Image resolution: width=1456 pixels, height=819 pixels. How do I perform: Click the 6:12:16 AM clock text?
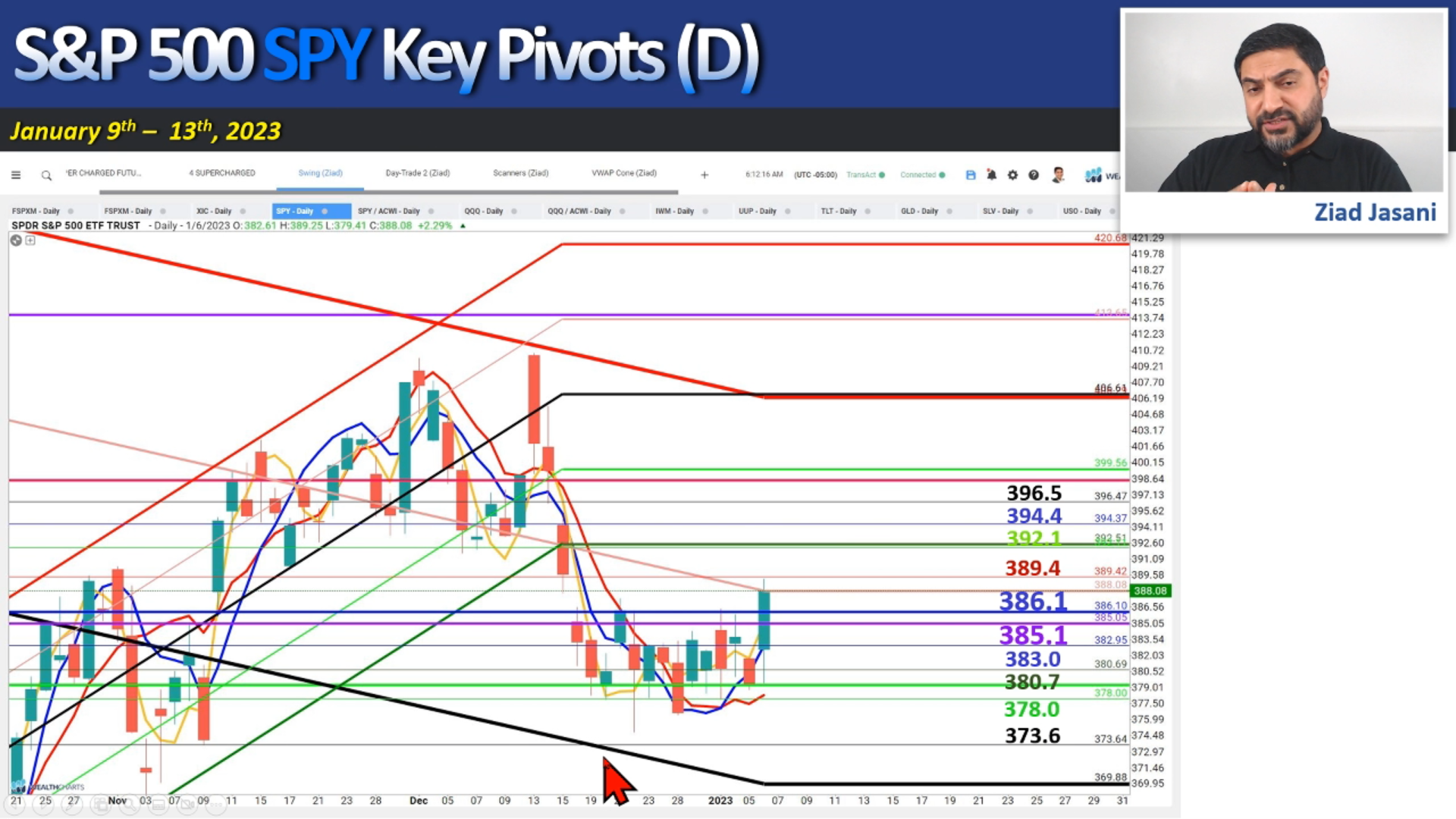pyautogui.click(x=764, y=174)
